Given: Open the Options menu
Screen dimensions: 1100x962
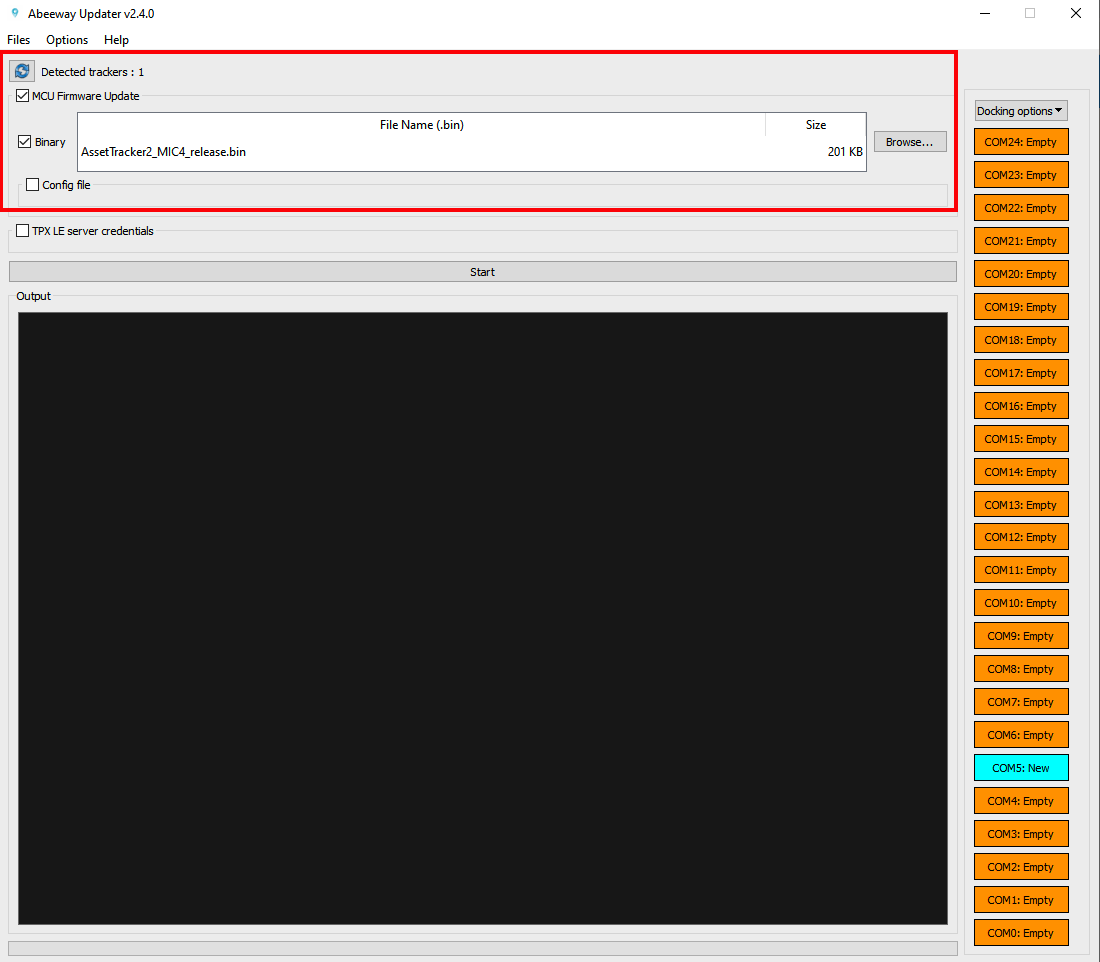Looking at the screenshot, I should [67, 40].
